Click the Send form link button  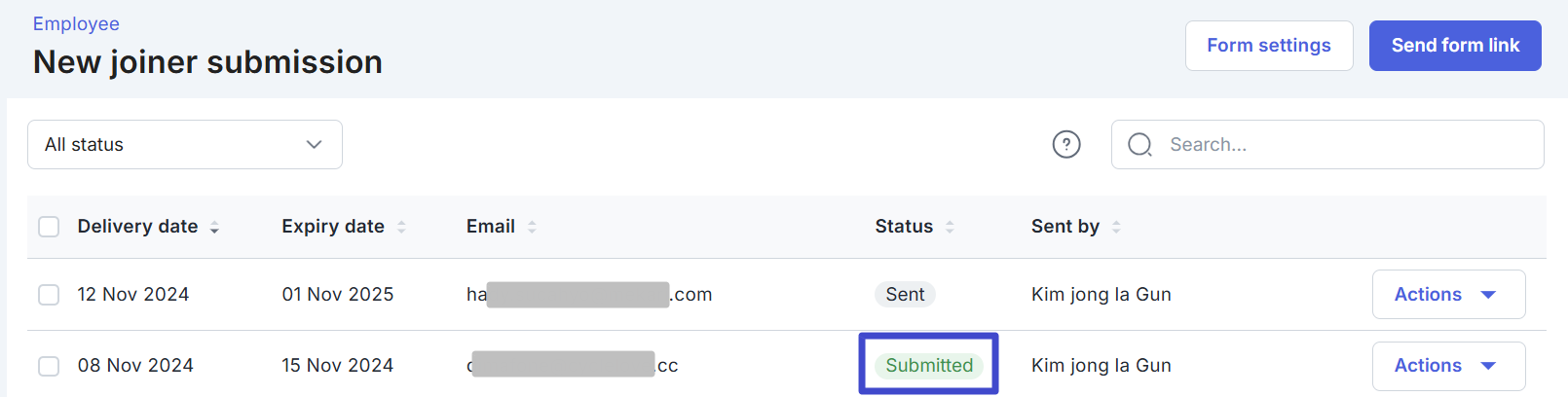tap(1455, 46)
